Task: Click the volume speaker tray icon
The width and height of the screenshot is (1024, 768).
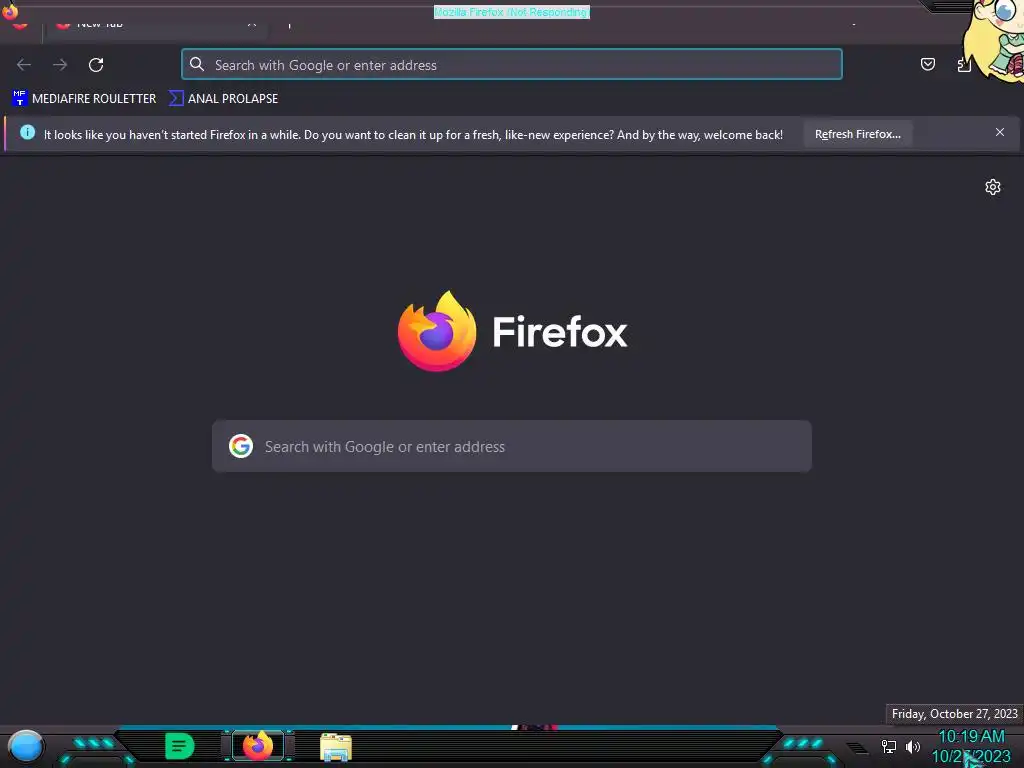Action: [x=913, y=746]
